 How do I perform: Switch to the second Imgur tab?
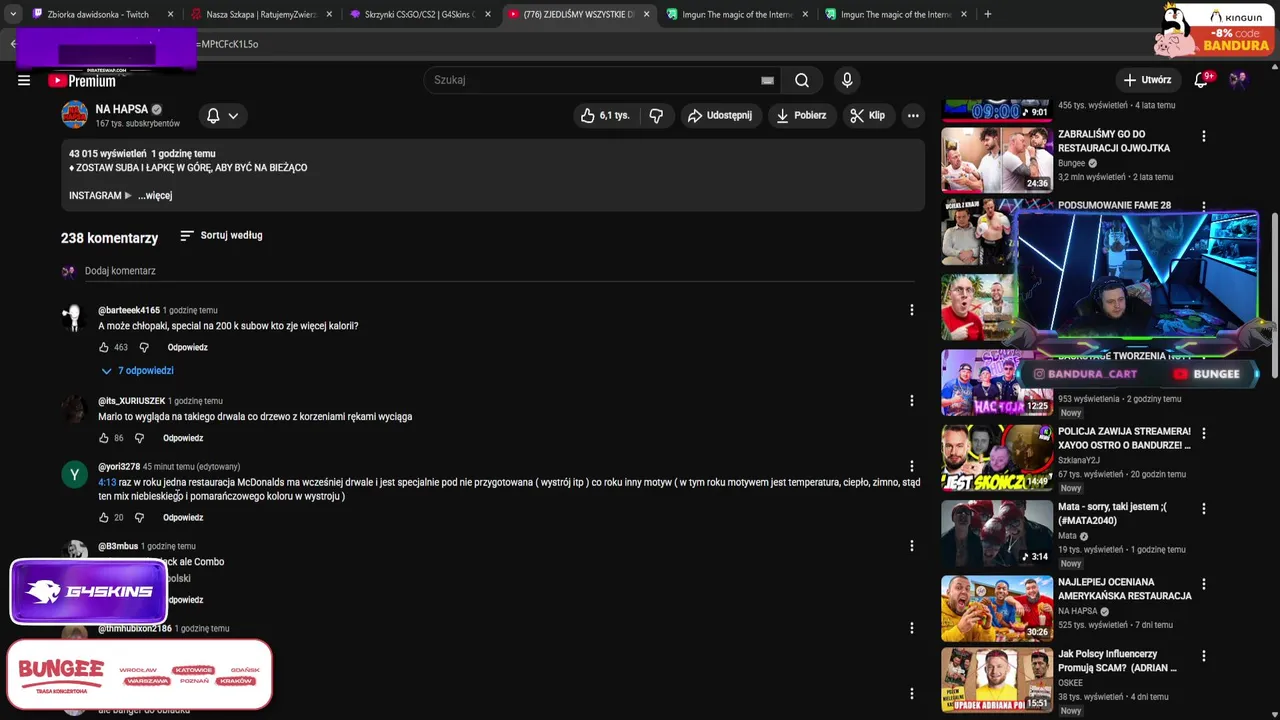[895, 15]
